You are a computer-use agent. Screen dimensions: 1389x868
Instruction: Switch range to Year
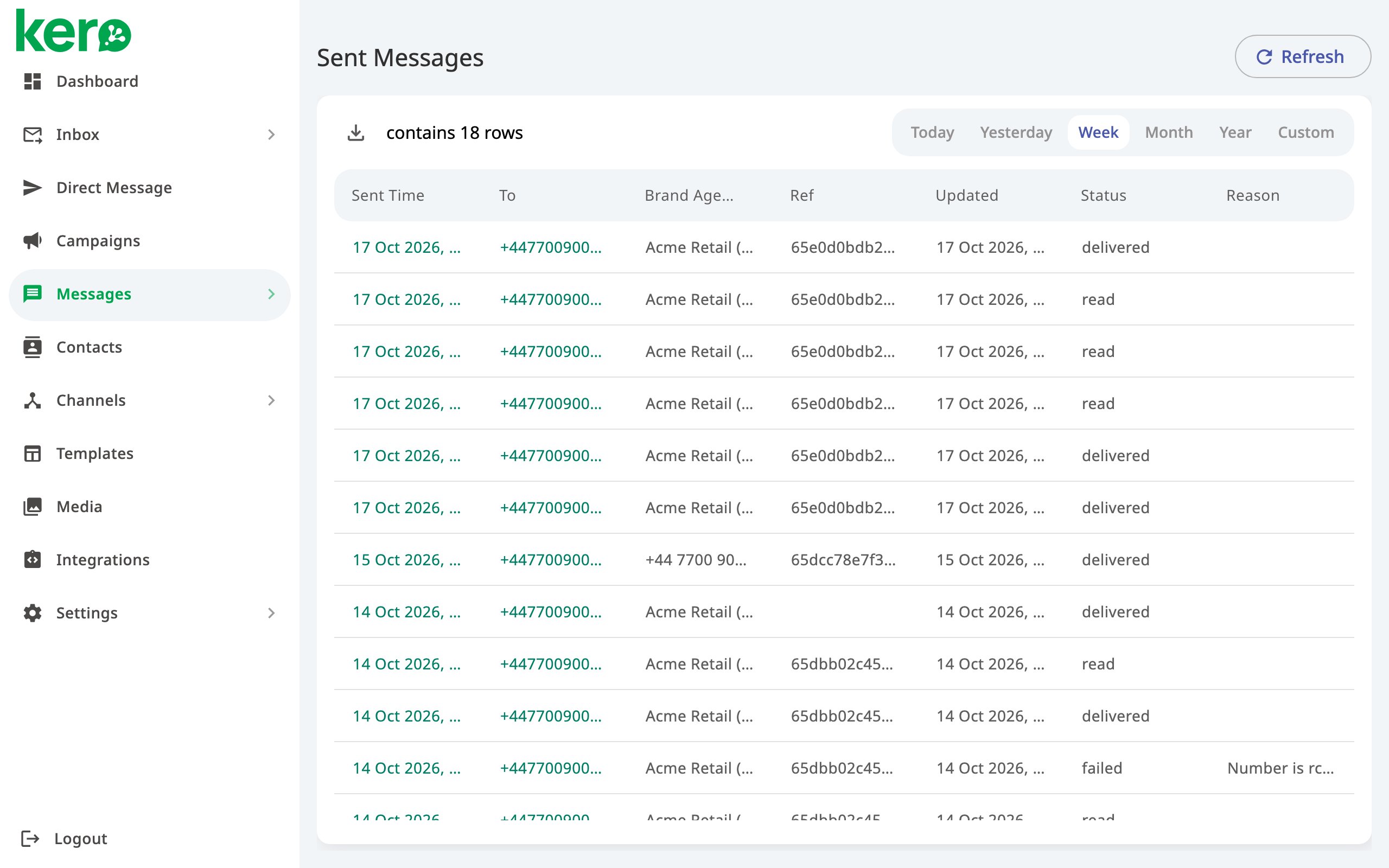[1235, 132]
